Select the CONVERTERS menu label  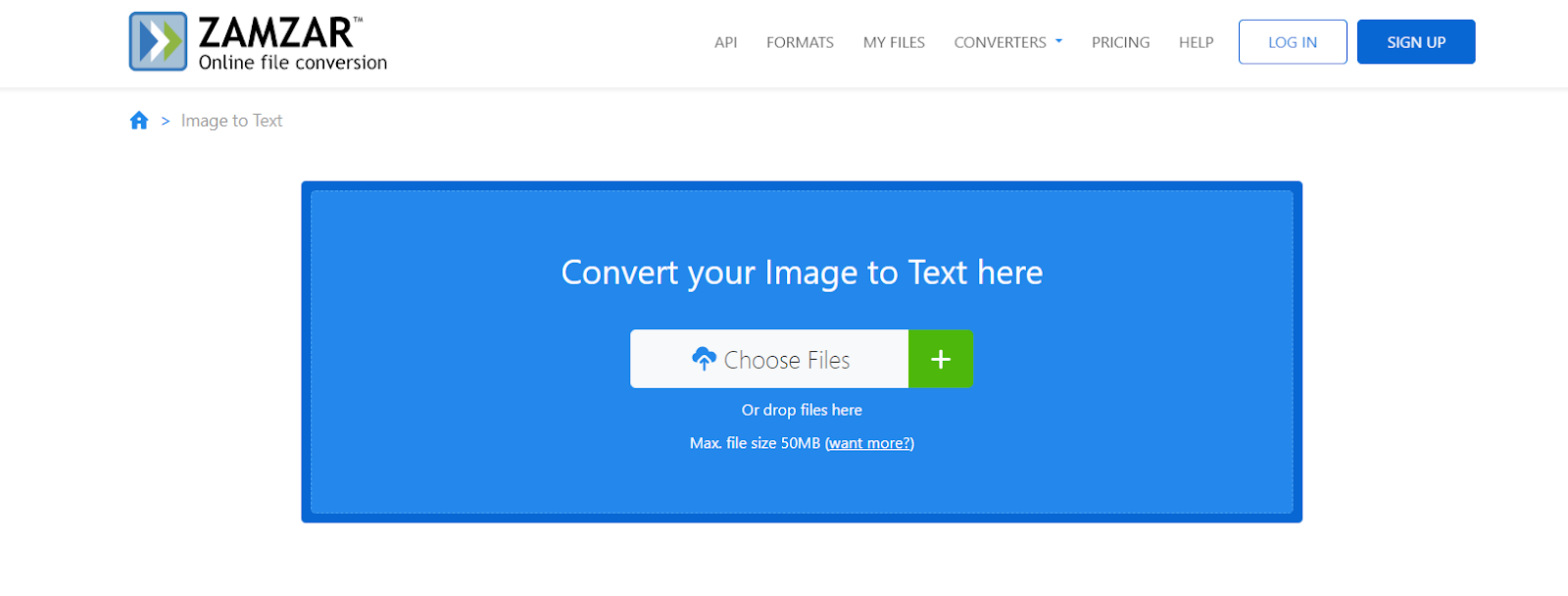(x=1000, y=42)
